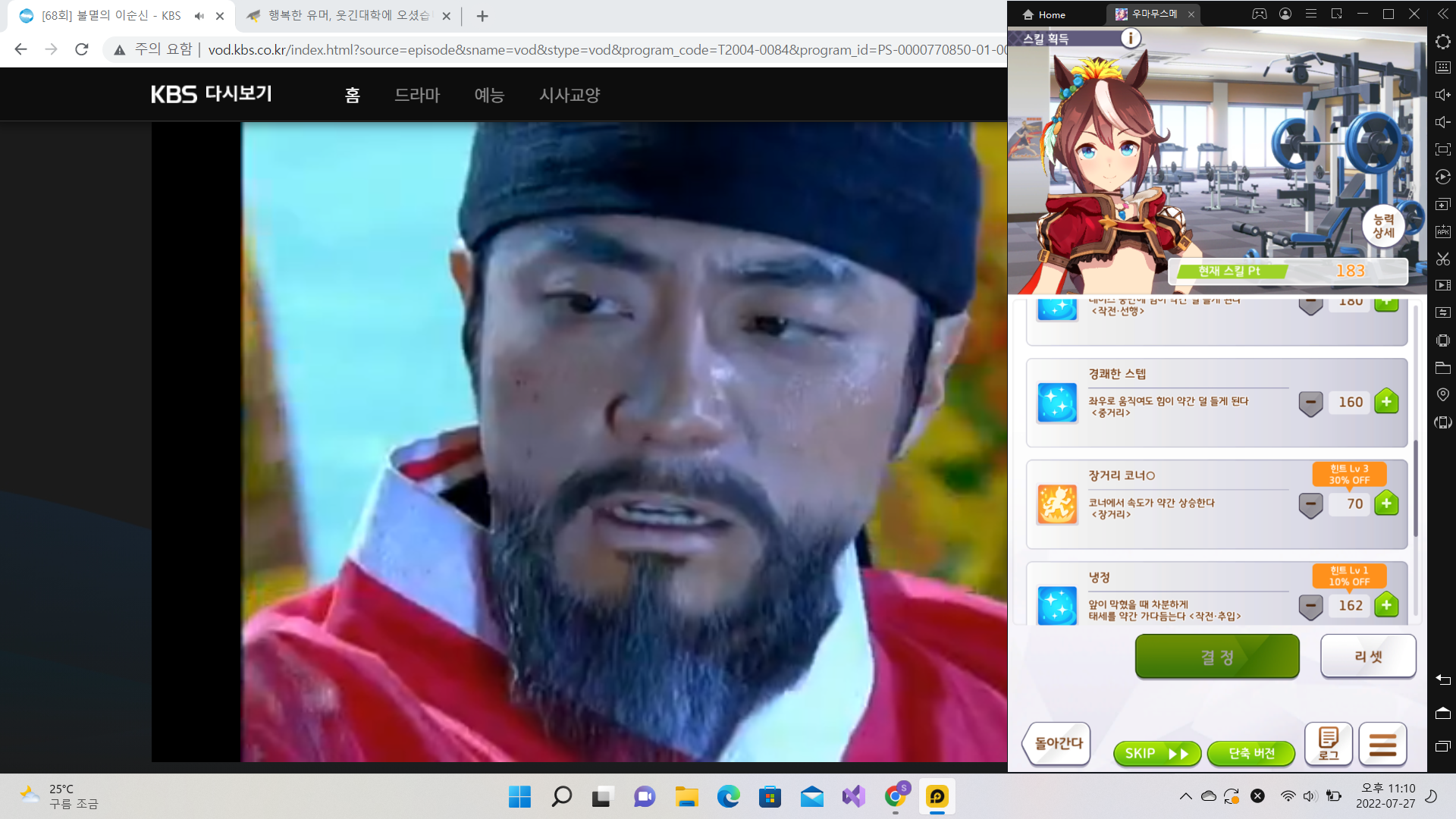1456x819 pixels.
Task: Click minus button for 장거리 코너 skill
Action: coord(1310,504)
